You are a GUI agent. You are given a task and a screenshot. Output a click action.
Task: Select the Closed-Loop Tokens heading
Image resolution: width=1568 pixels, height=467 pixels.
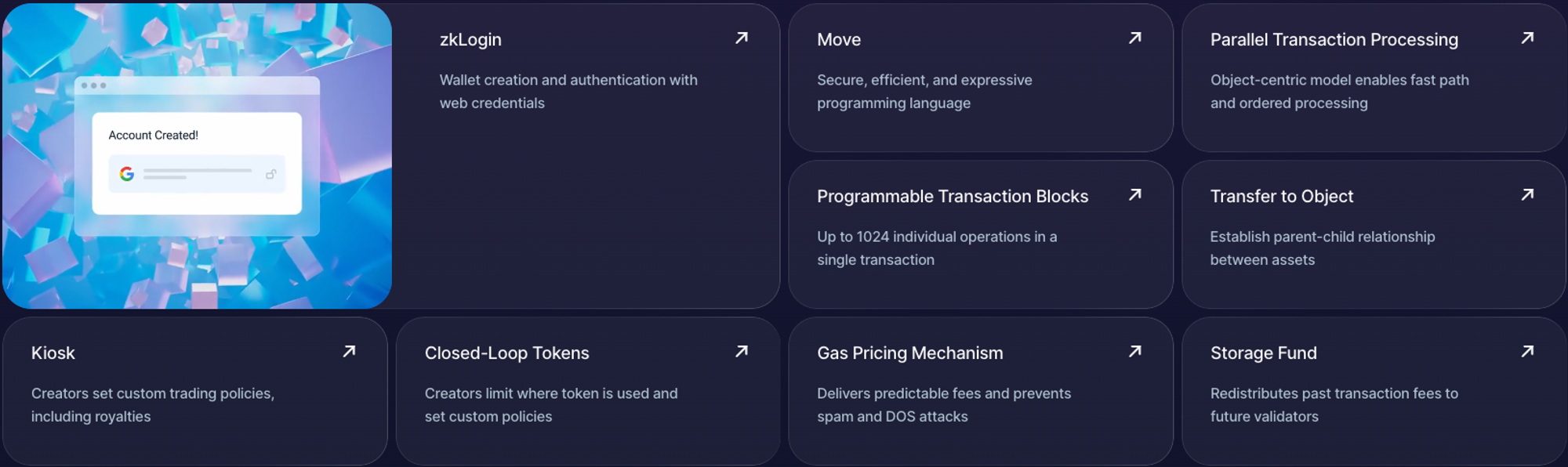[x=506, y=353]
